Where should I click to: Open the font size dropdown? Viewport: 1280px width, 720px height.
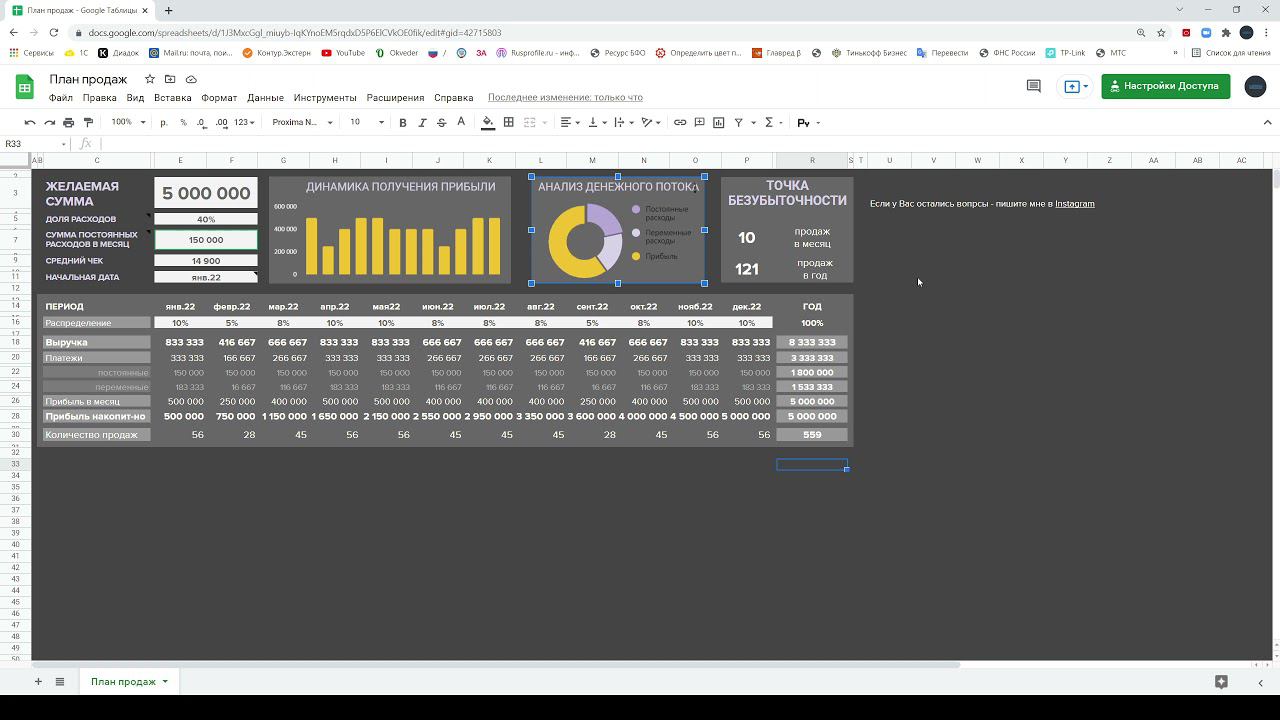coord(366,122)
